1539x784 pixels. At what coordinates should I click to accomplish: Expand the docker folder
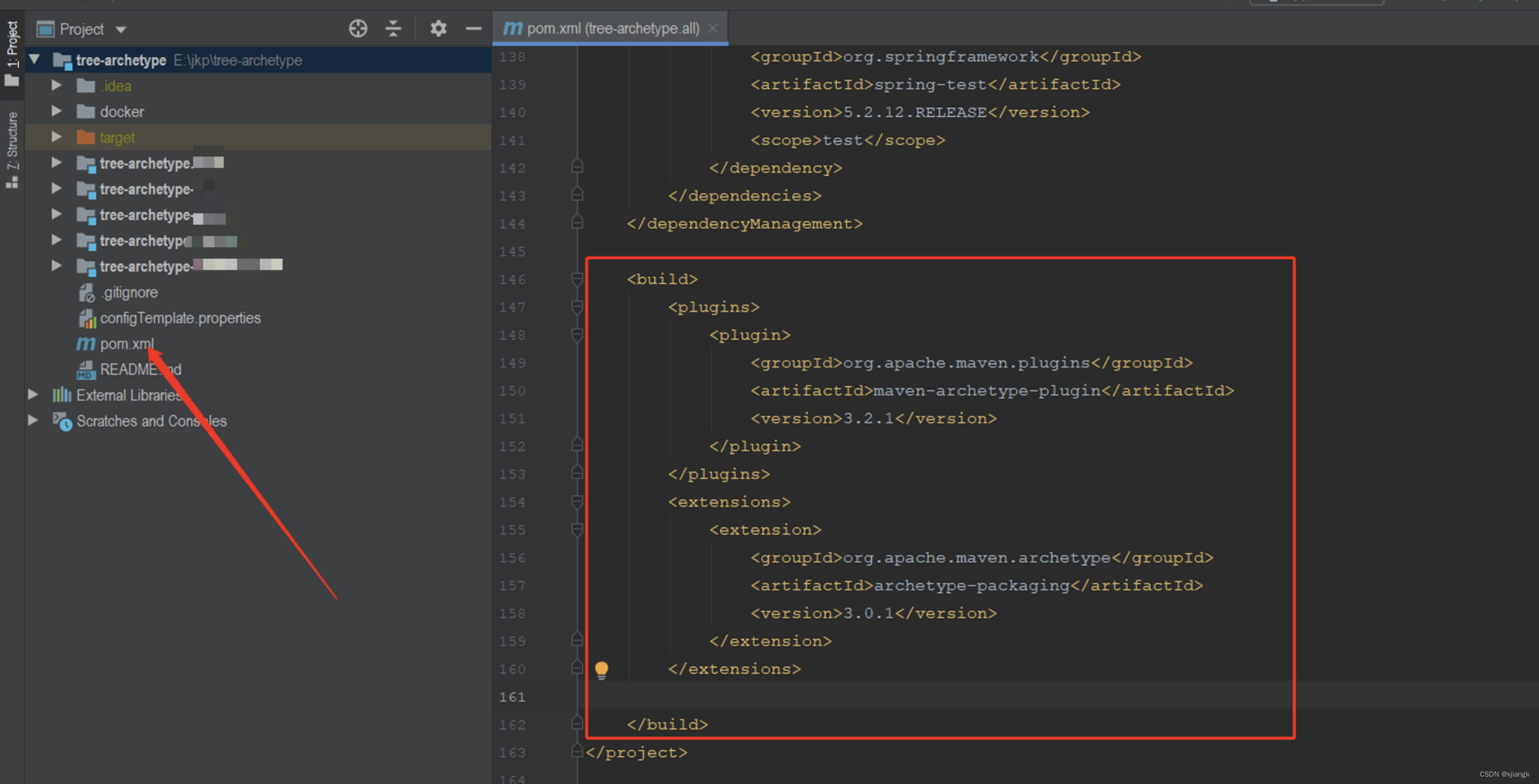point(57,111)
